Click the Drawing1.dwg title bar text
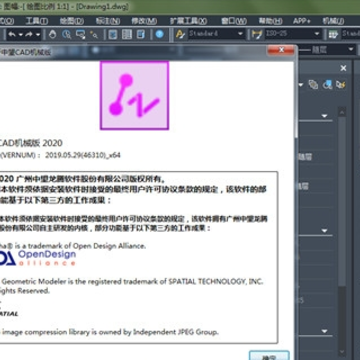This screenshot has width=360, height=360. [102, 7]
